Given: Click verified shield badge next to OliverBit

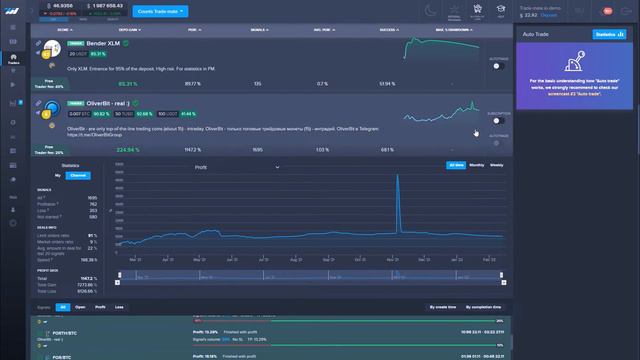Looking at the screenshot, I should point(136,103).
